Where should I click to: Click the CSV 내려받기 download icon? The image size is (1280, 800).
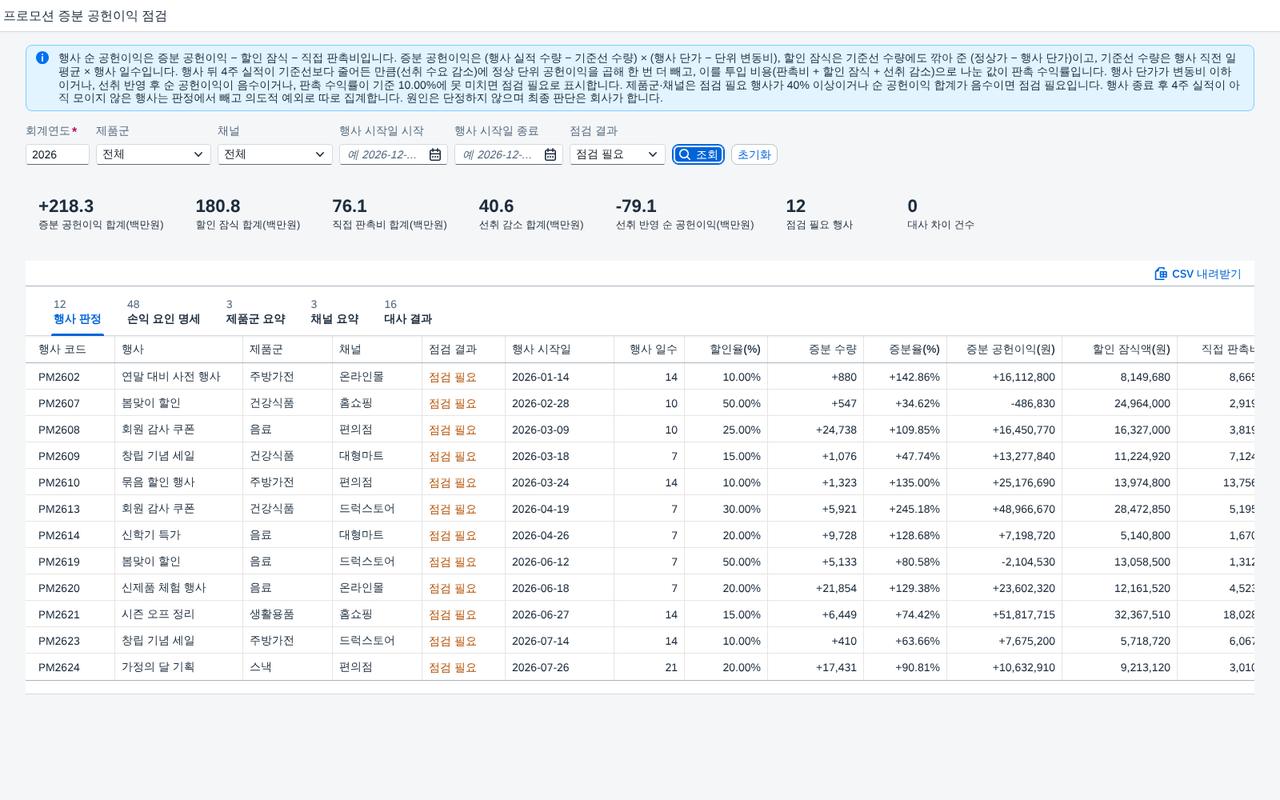(x=1161, y=274)
